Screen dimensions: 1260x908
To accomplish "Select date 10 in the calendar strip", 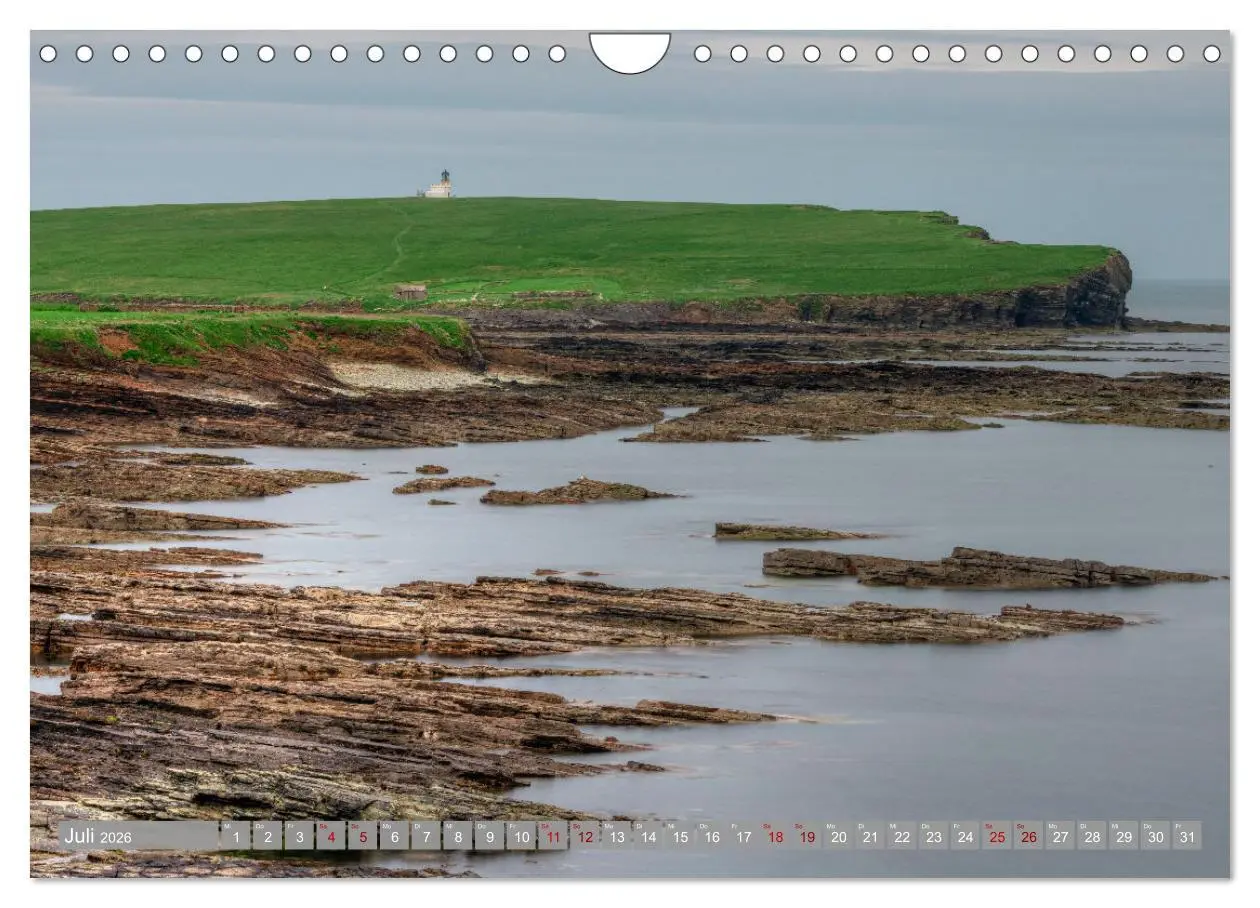I will pyautogui.click(x=521, y=836).
